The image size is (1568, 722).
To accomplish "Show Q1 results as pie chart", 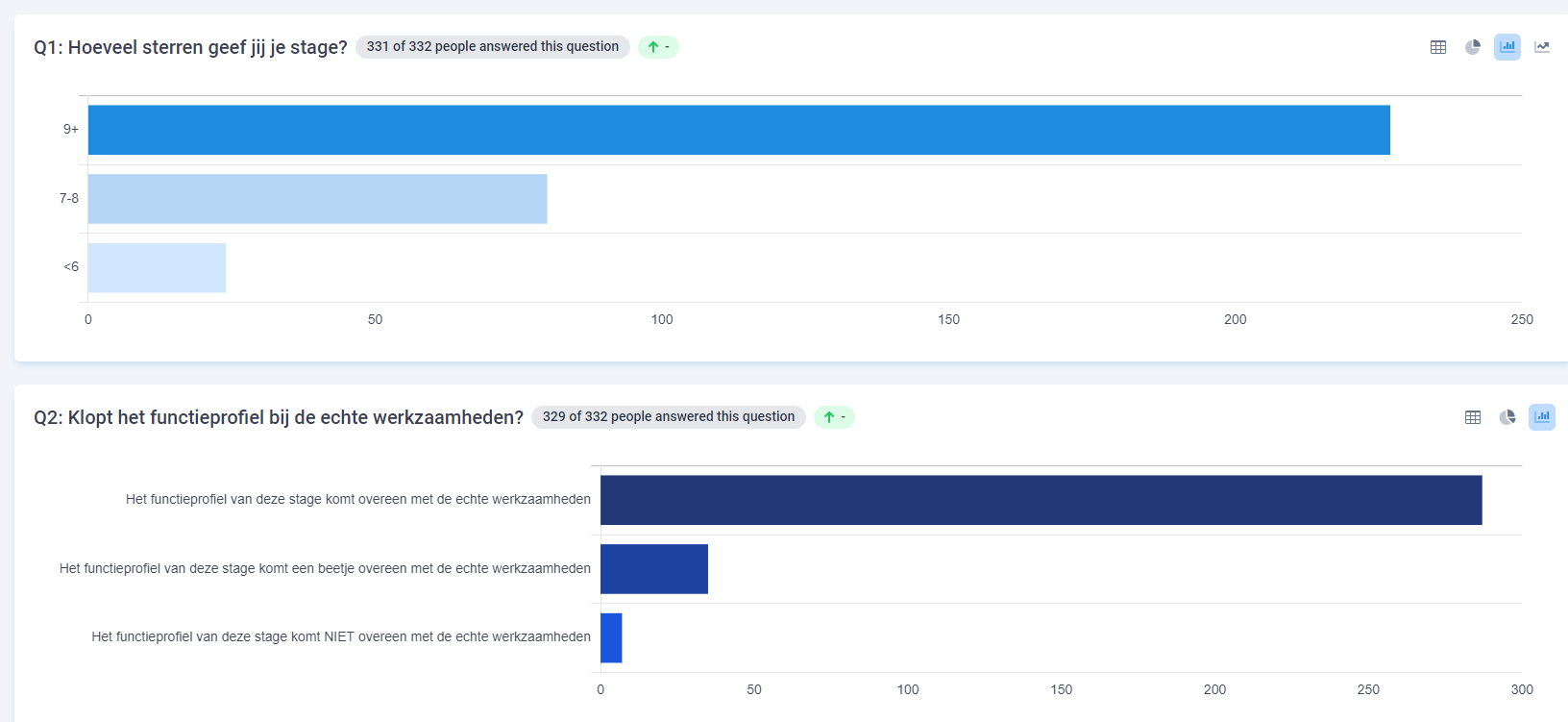I will 1473,47.
